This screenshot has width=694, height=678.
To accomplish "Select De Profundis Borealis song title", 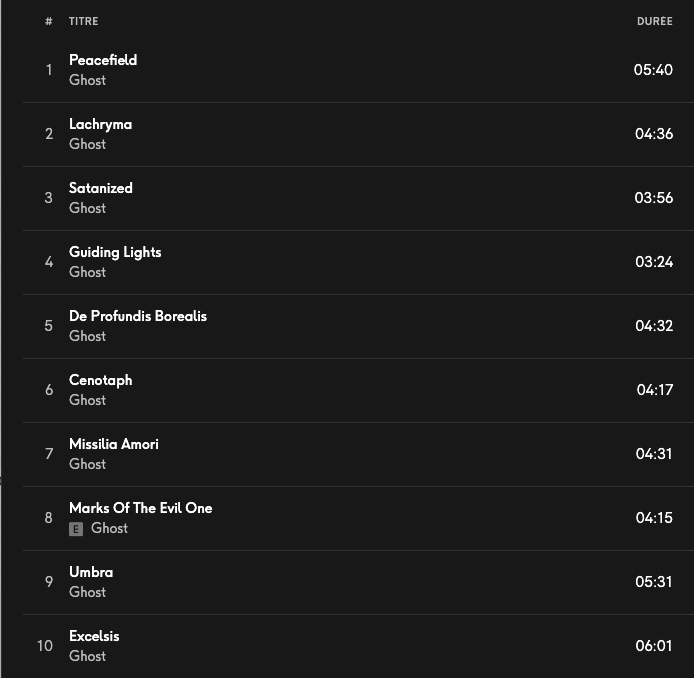I will [138, 316].
